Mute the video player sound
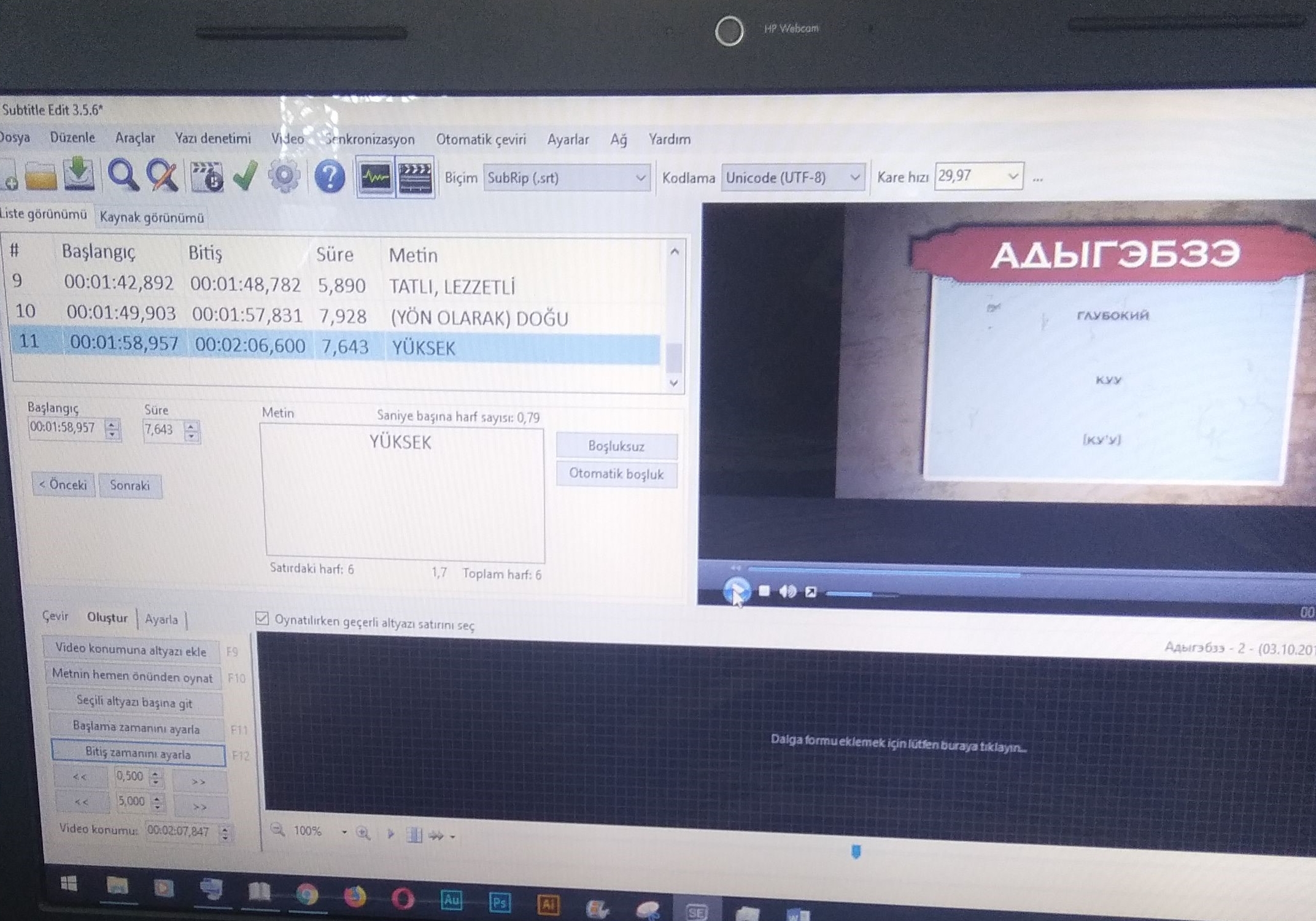This screenshot has width=1316, height=921. (788, 591)
